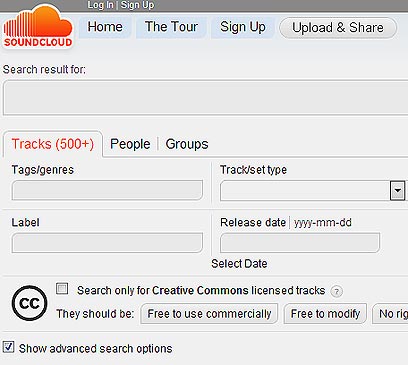Open The Tour navigation item
Image resolution: width=408 pixels, height=365 pixels.
[171, 27]
